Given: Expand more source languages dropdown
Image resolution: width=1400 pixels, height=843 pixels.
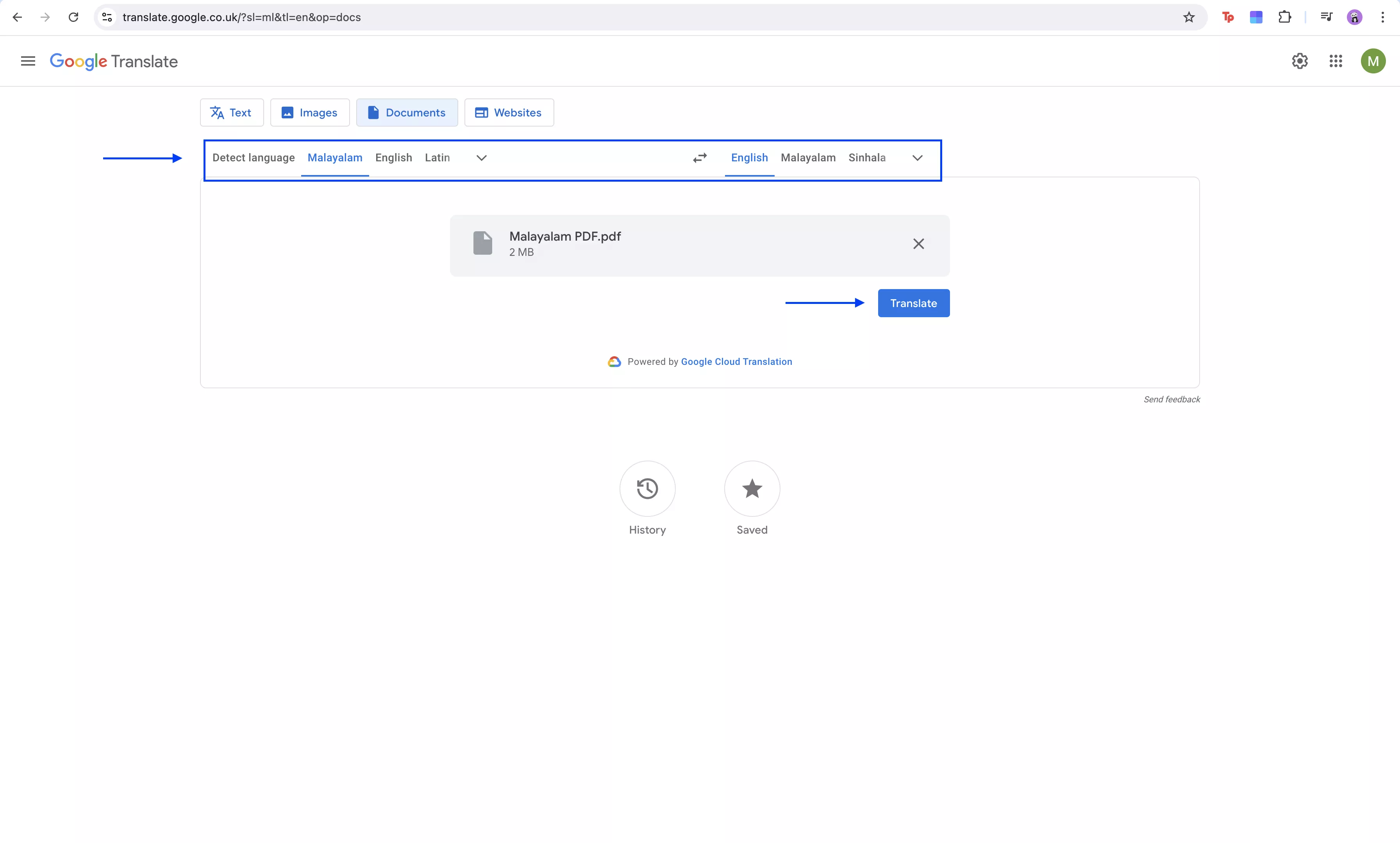Looking at the screenshot, I should [x=481, y=158].
